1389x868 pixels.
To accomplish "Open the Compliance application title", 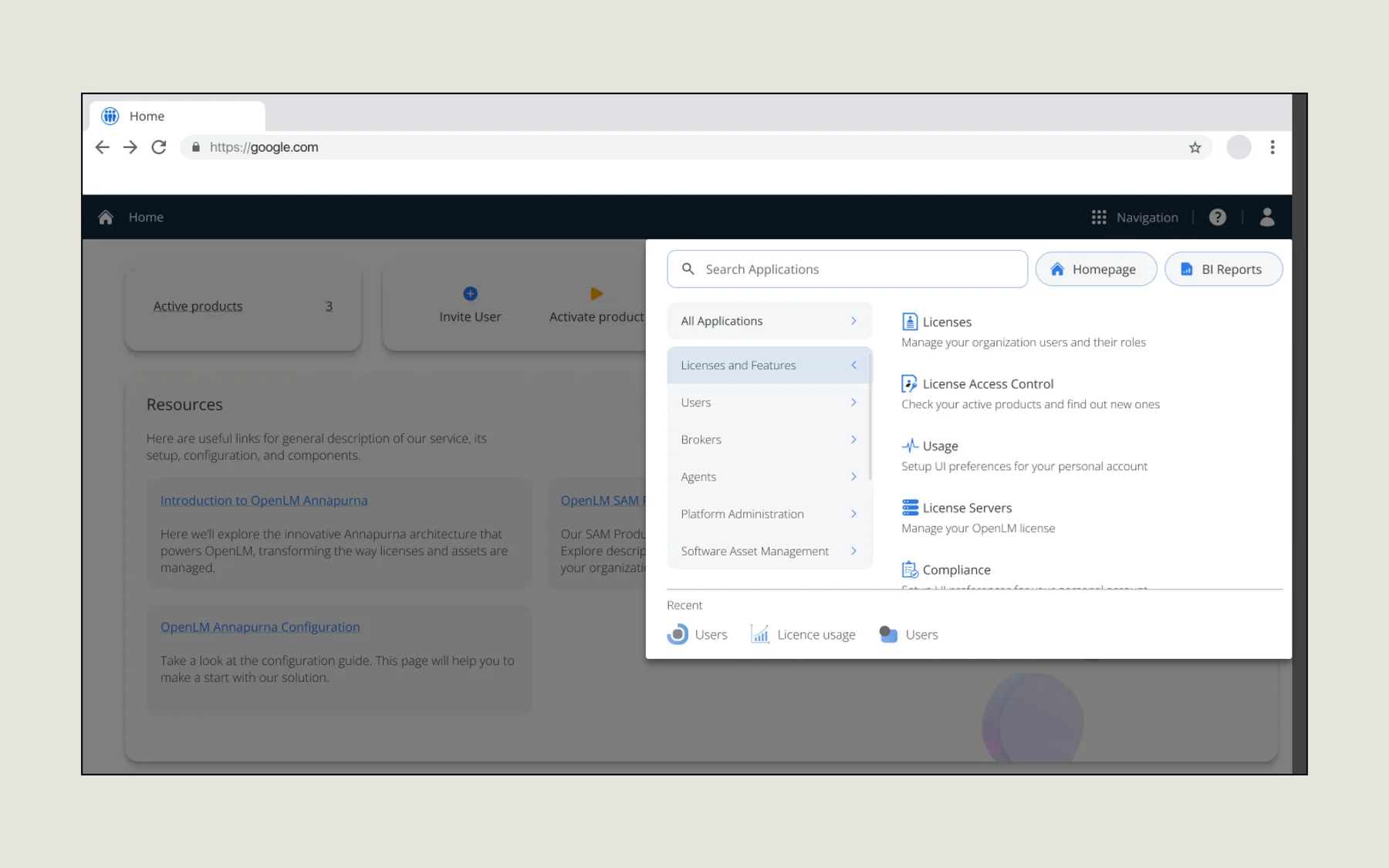I will coord(956,569).
